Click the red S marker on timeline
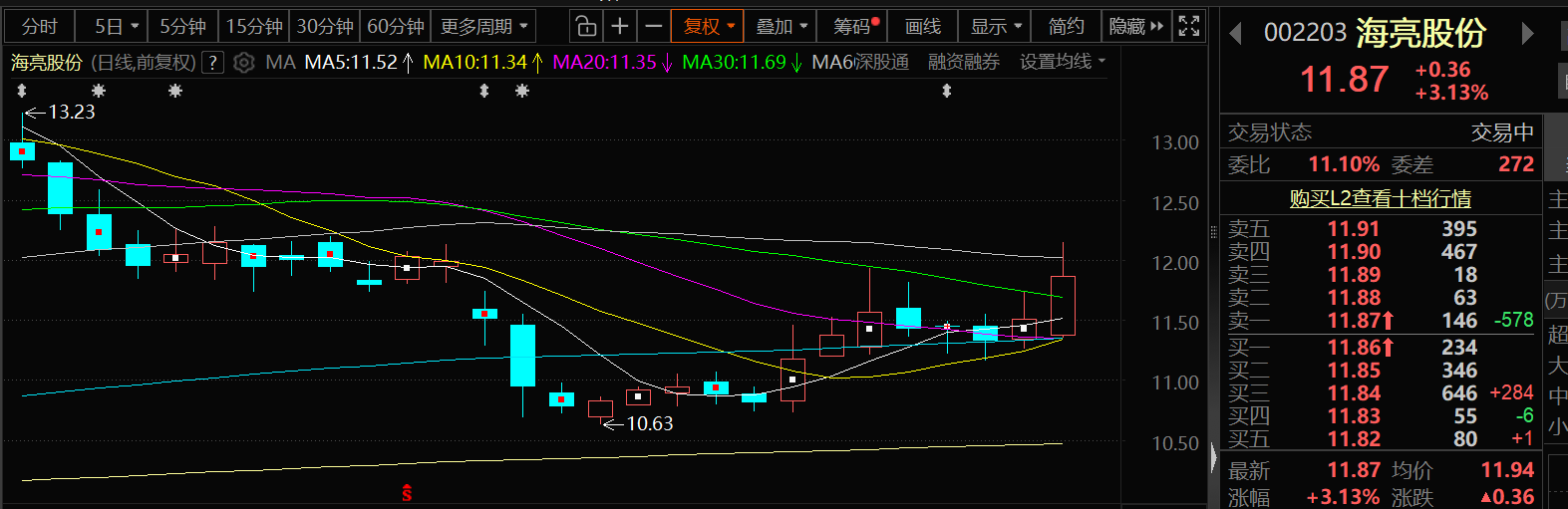 click(x=407, y=493)
